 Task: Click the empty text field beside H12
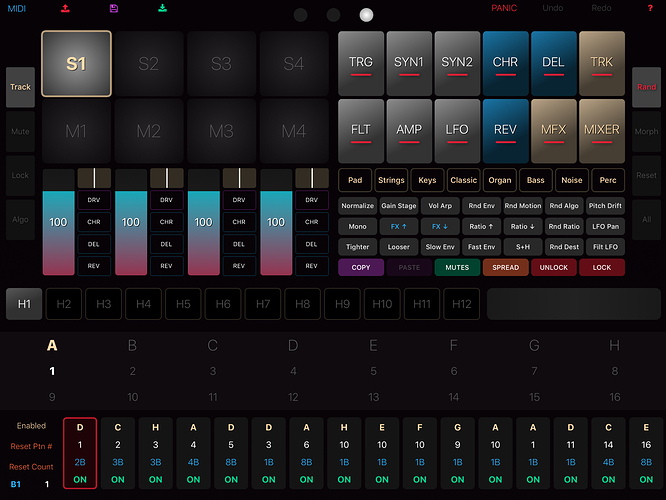574,304
